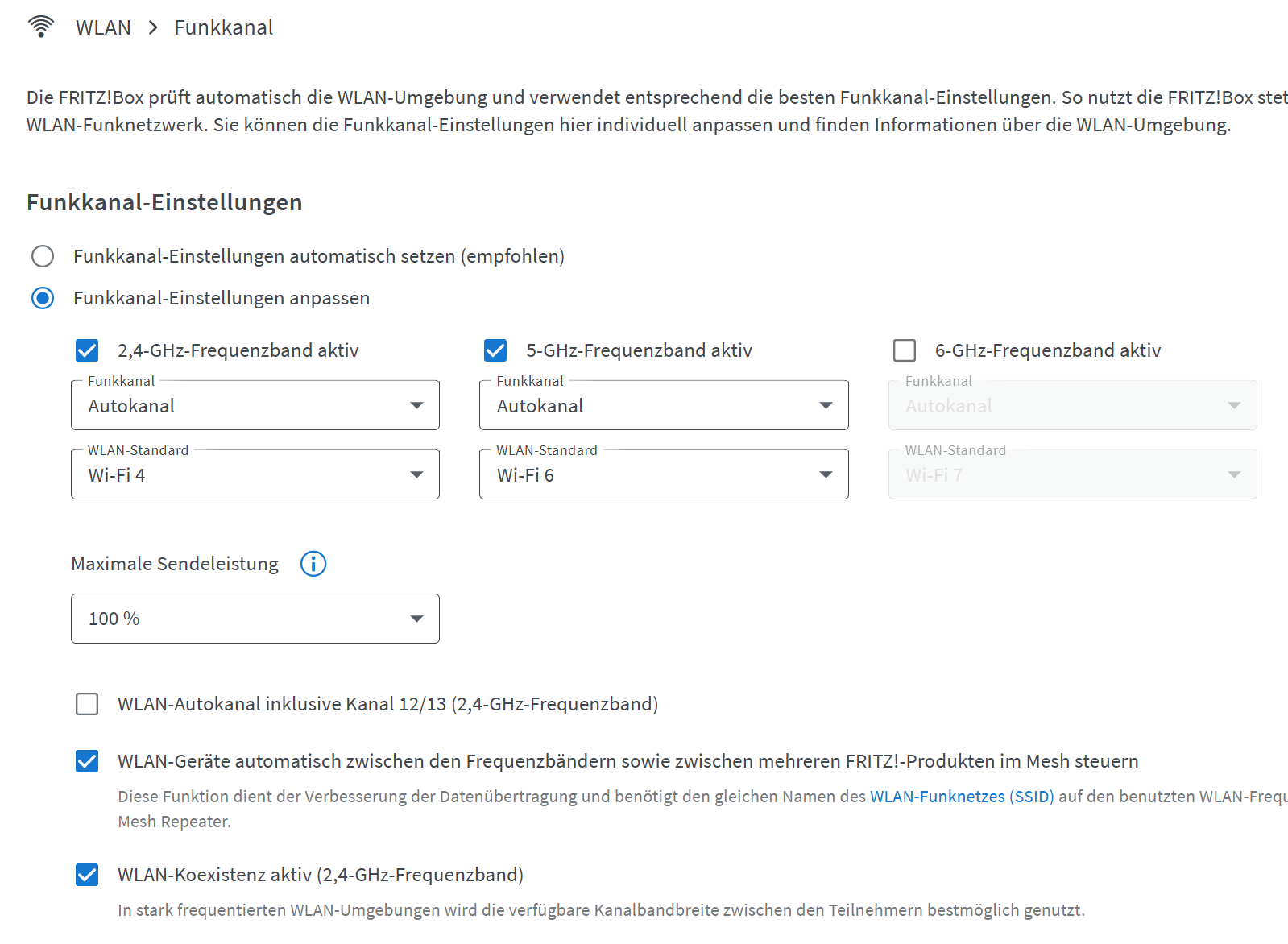Click the breadcrumb chevron arrow after WLAN
This screenshot has width=1288, height=944.
[x=153, y=27]
